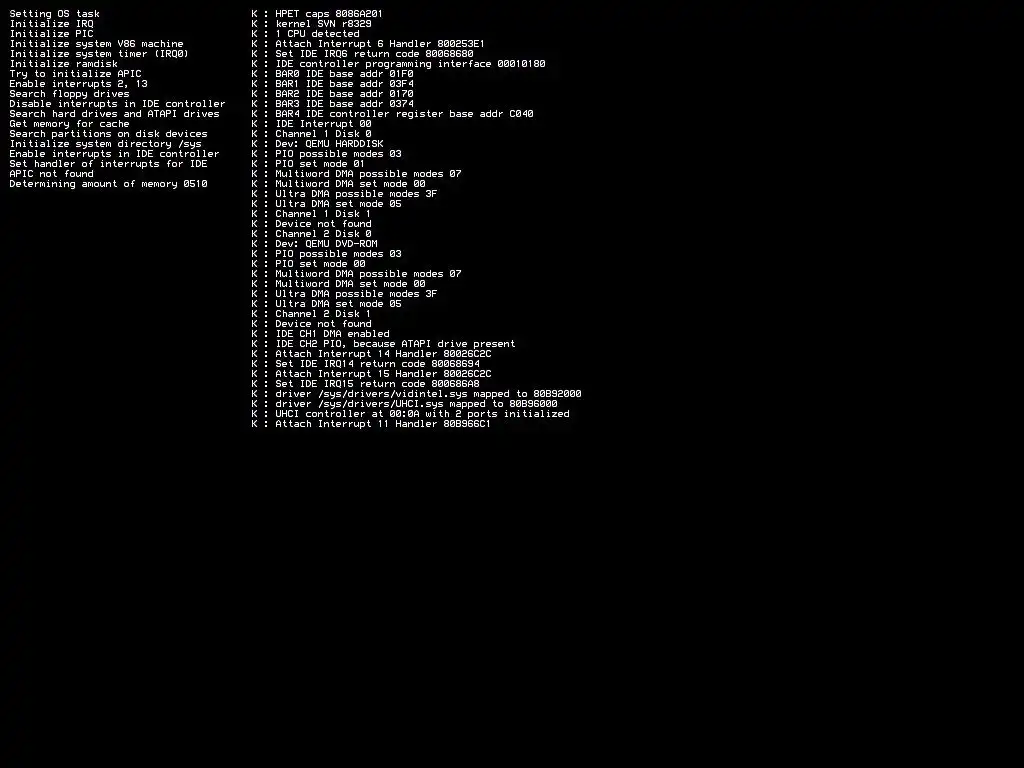Select the 'APIC not found' message
Image resolution: width=1024 pixels, height=768 pixels.
pos(52,174)
